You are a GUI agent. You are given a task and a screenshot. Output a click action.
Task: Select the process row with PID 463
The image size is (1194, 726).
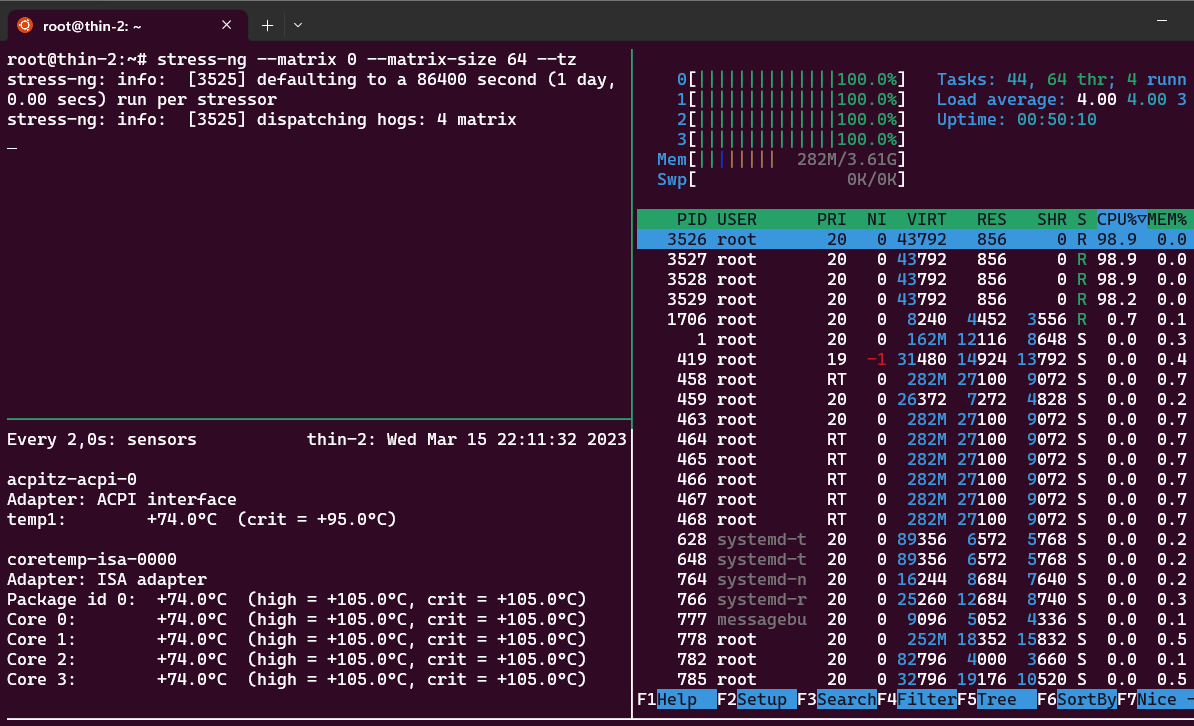[x=915, y=419]
